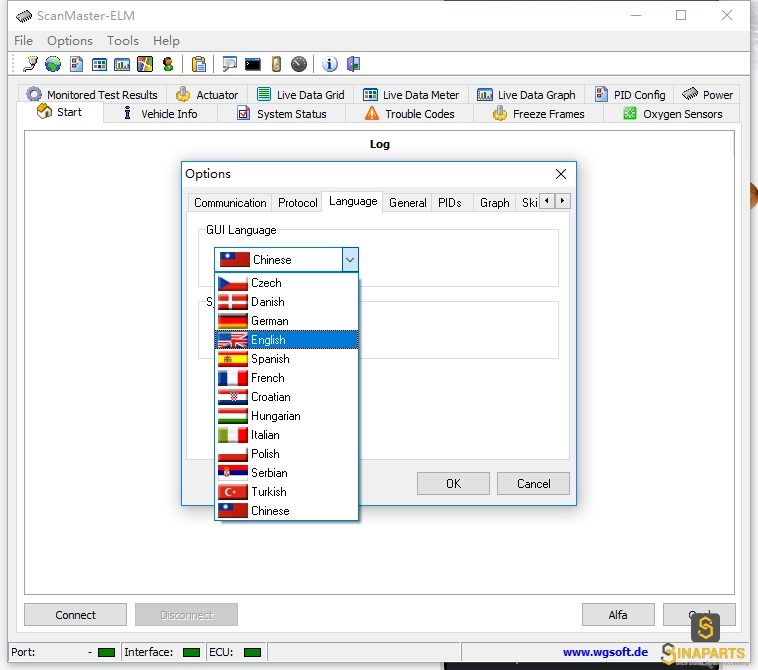Click the bar chart toolbar icon
This screenshot has width=758, height=670.
coord(122,64)
